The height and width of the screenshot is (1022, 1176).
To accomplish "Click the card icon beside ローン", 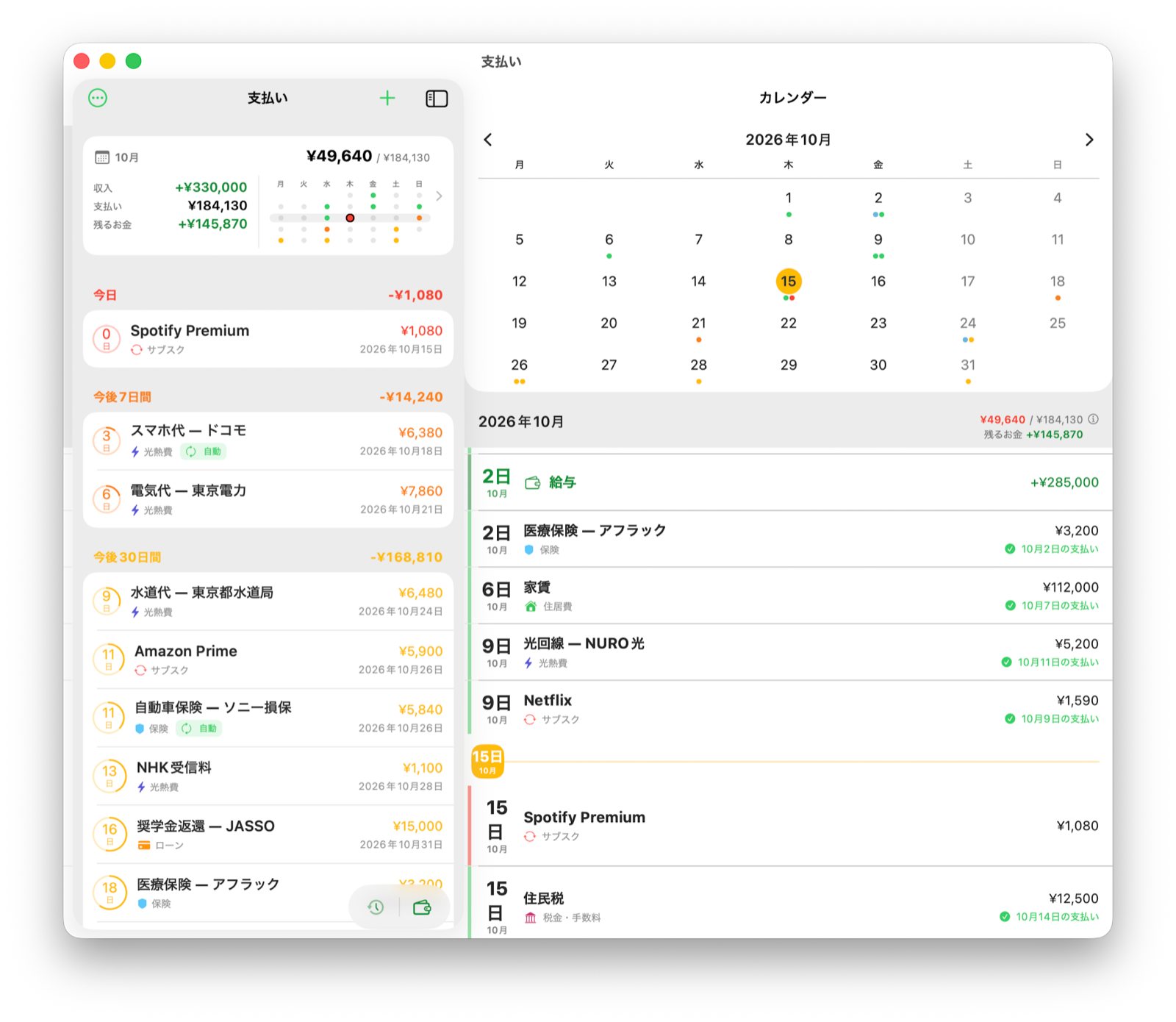I will (144, 845).
